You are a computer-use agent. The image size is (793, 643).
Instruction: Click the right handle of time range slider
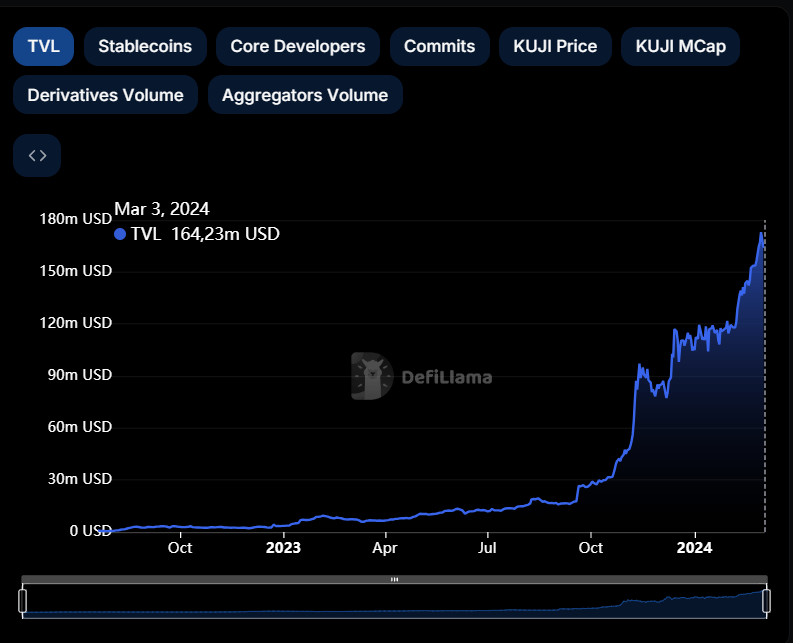pos(767,601)
